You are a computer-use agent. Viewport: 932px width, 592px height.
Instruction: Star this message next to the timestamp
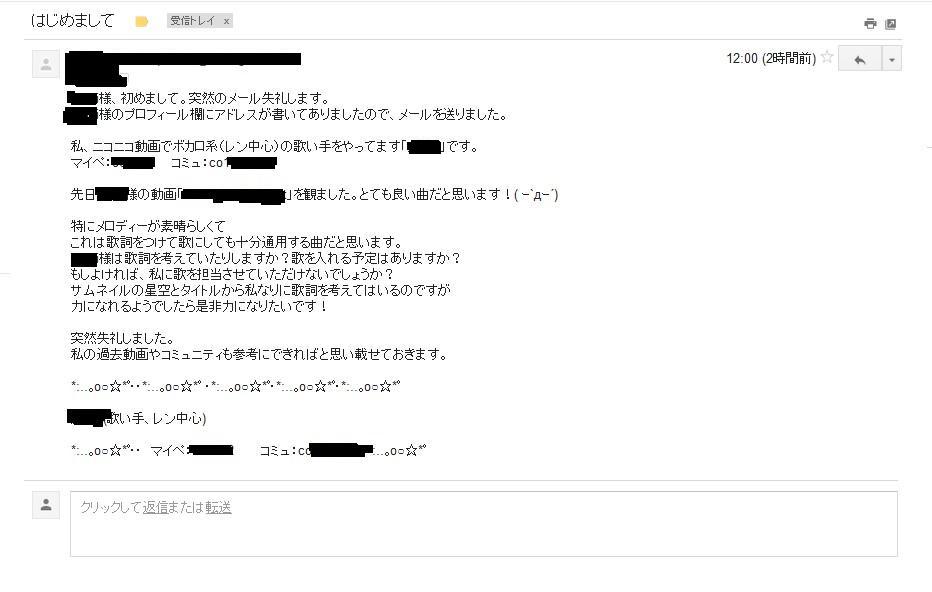click(827, 58)
